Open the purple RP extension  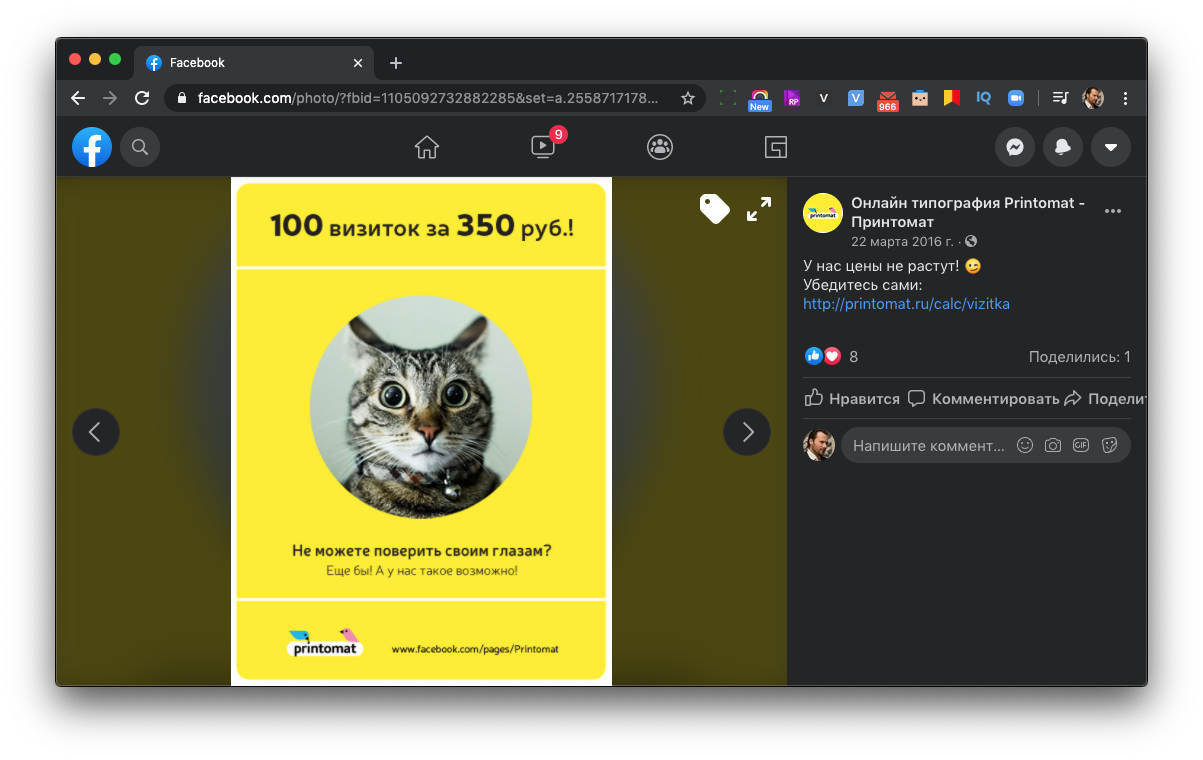792,98
